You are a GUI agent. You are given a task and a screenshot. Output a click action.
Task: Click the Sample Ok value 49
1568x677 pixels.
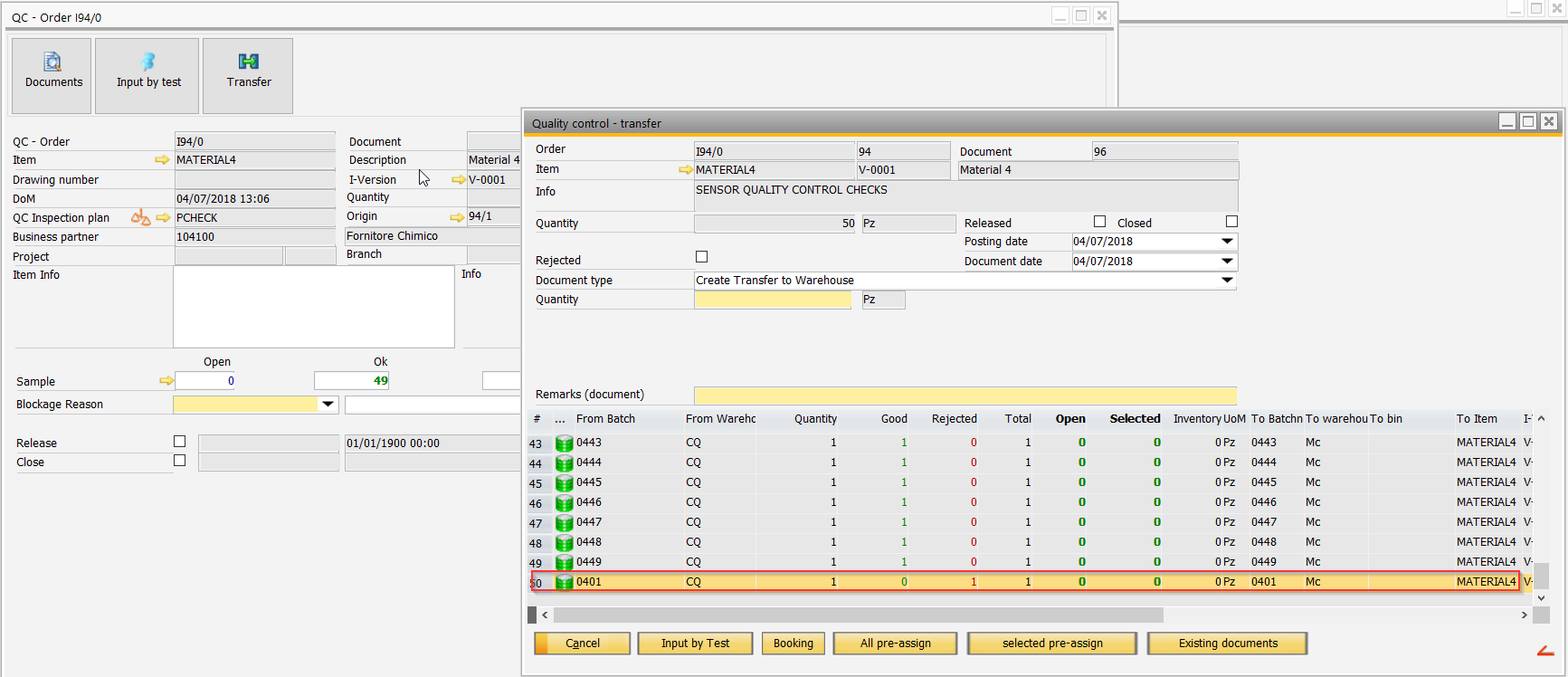(352, 381)
